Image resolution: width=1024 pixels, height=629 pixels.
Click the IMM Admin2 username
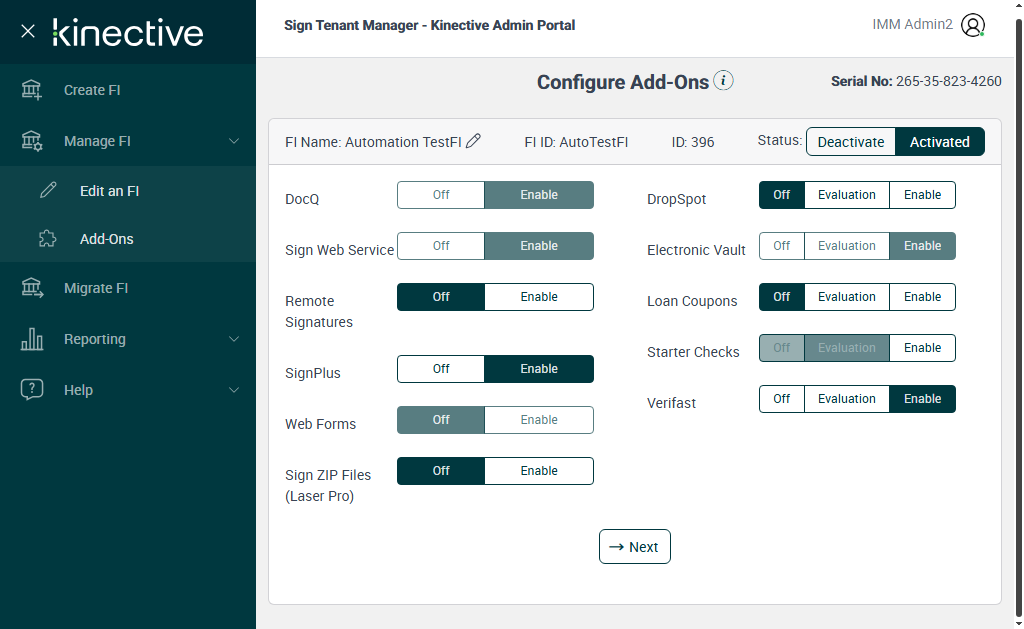tap(912, 24)
